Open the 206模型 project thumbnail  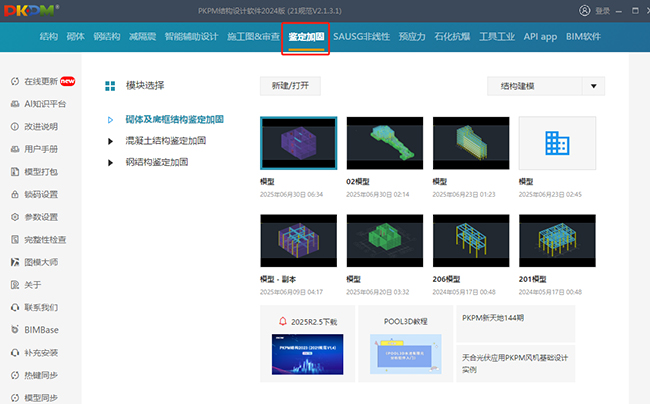[x=471, y=241]
